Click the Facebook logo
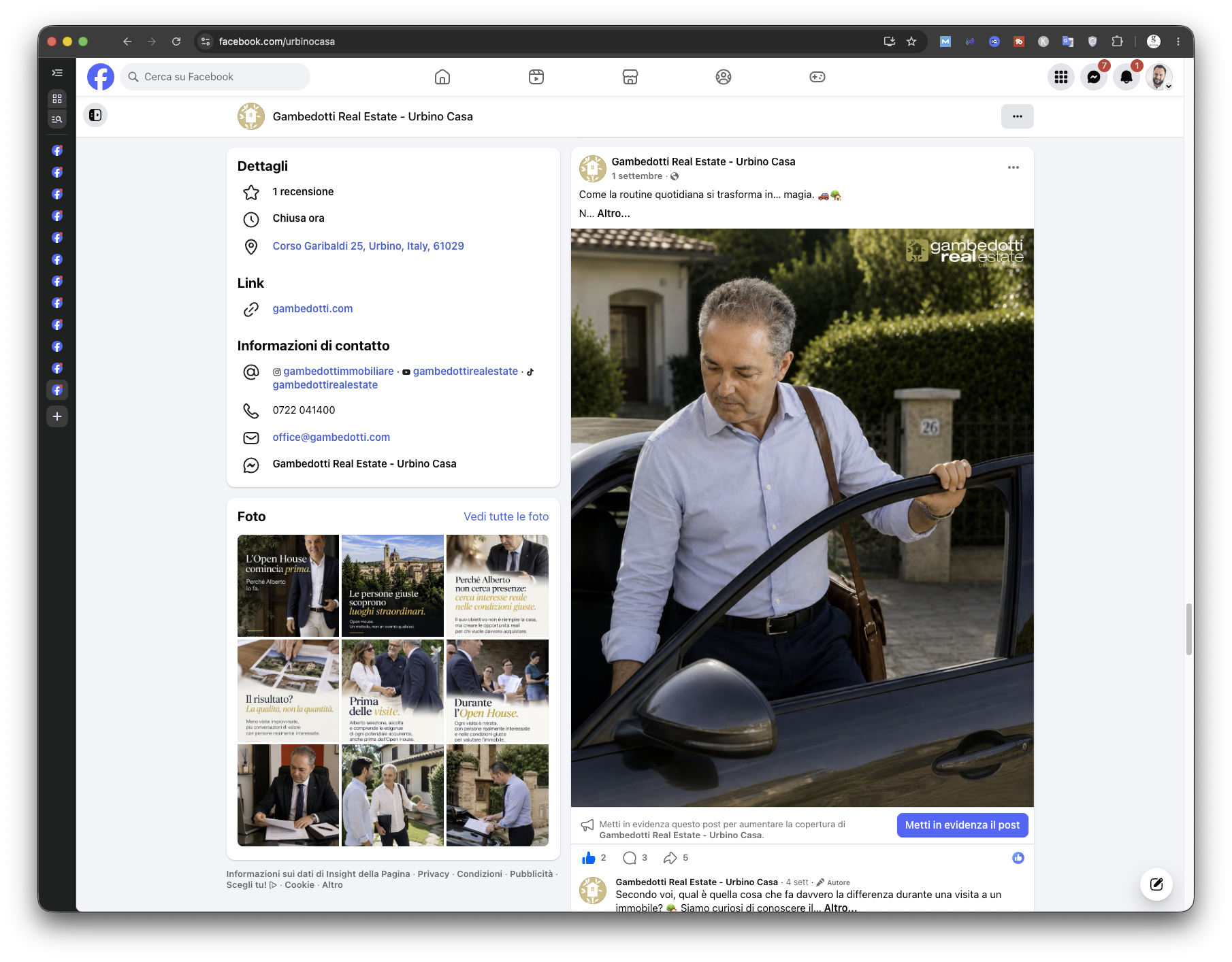1232x962 pixels. pyautogui.click(x=101, y=77)
